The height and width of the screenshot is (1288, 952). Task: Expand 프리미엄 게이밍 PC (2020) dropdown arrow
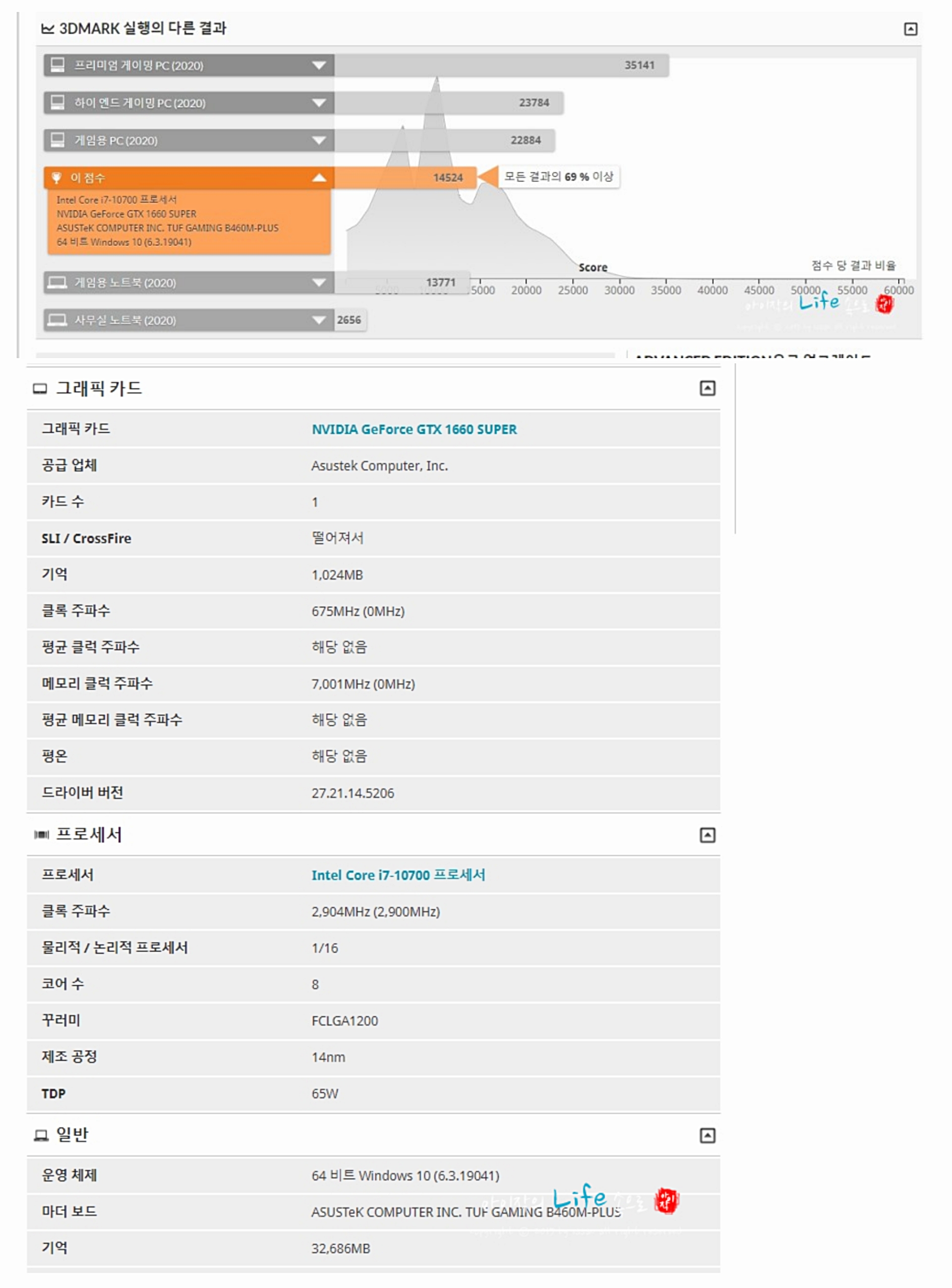tap(319, 65)
